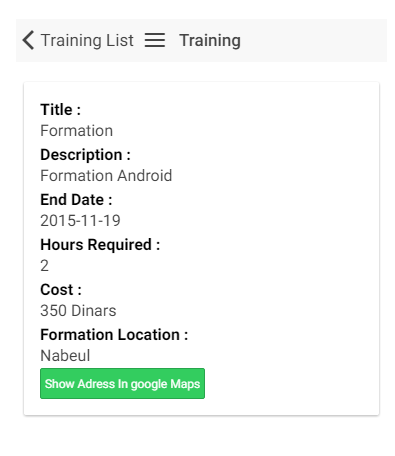Select the Formation Android description text
395x456 pixels.
[x=106, y=175]
